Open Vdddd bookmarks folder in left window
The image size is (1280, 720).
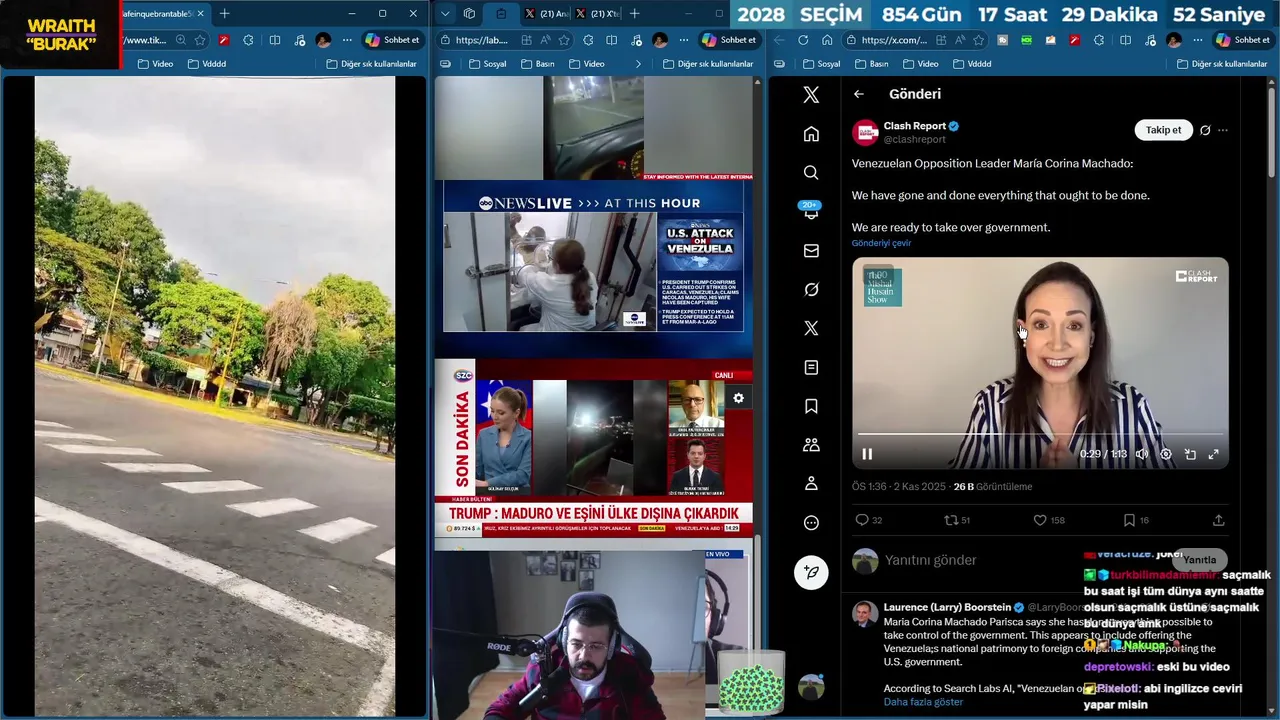pos(206,64)
